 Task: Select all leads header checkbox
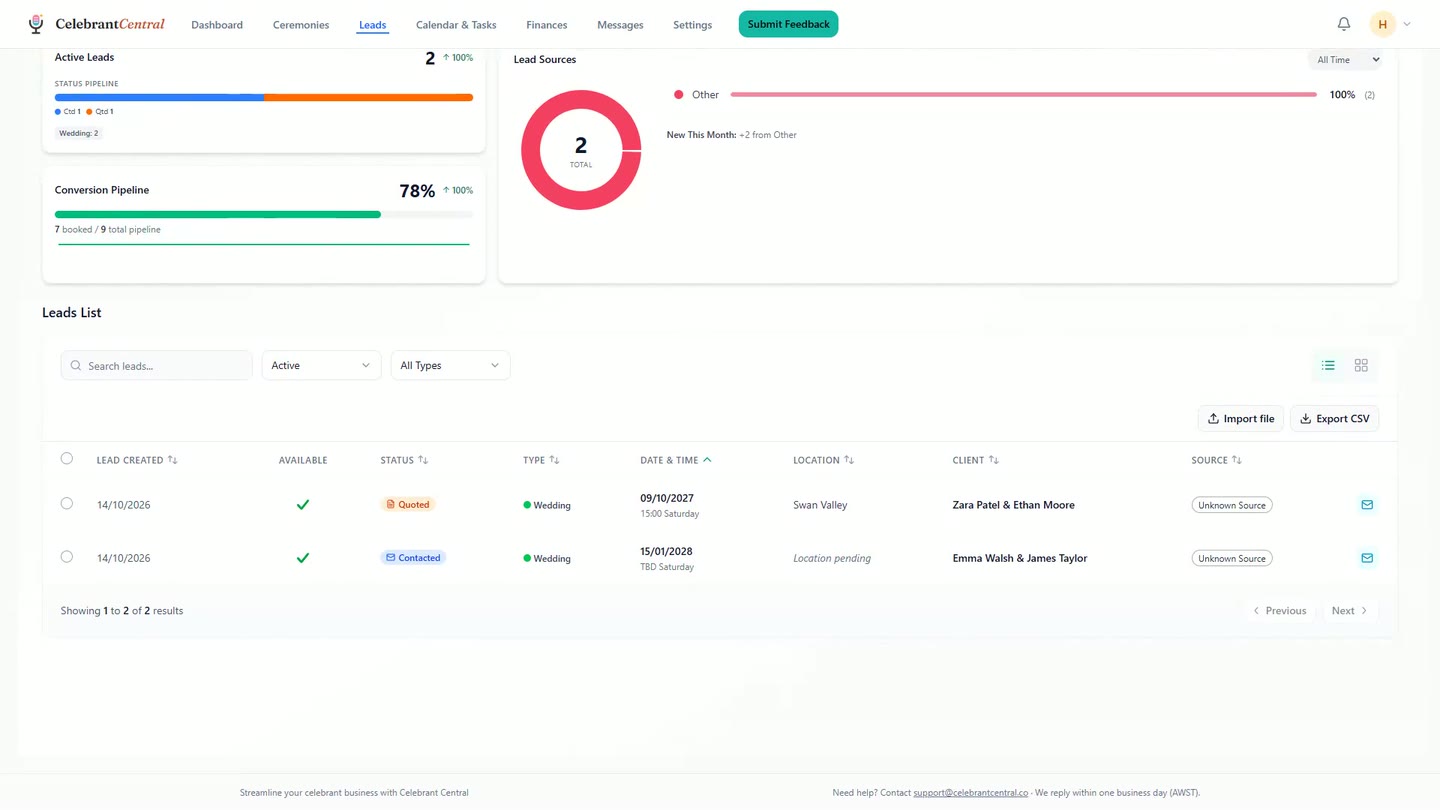[67, 459]
